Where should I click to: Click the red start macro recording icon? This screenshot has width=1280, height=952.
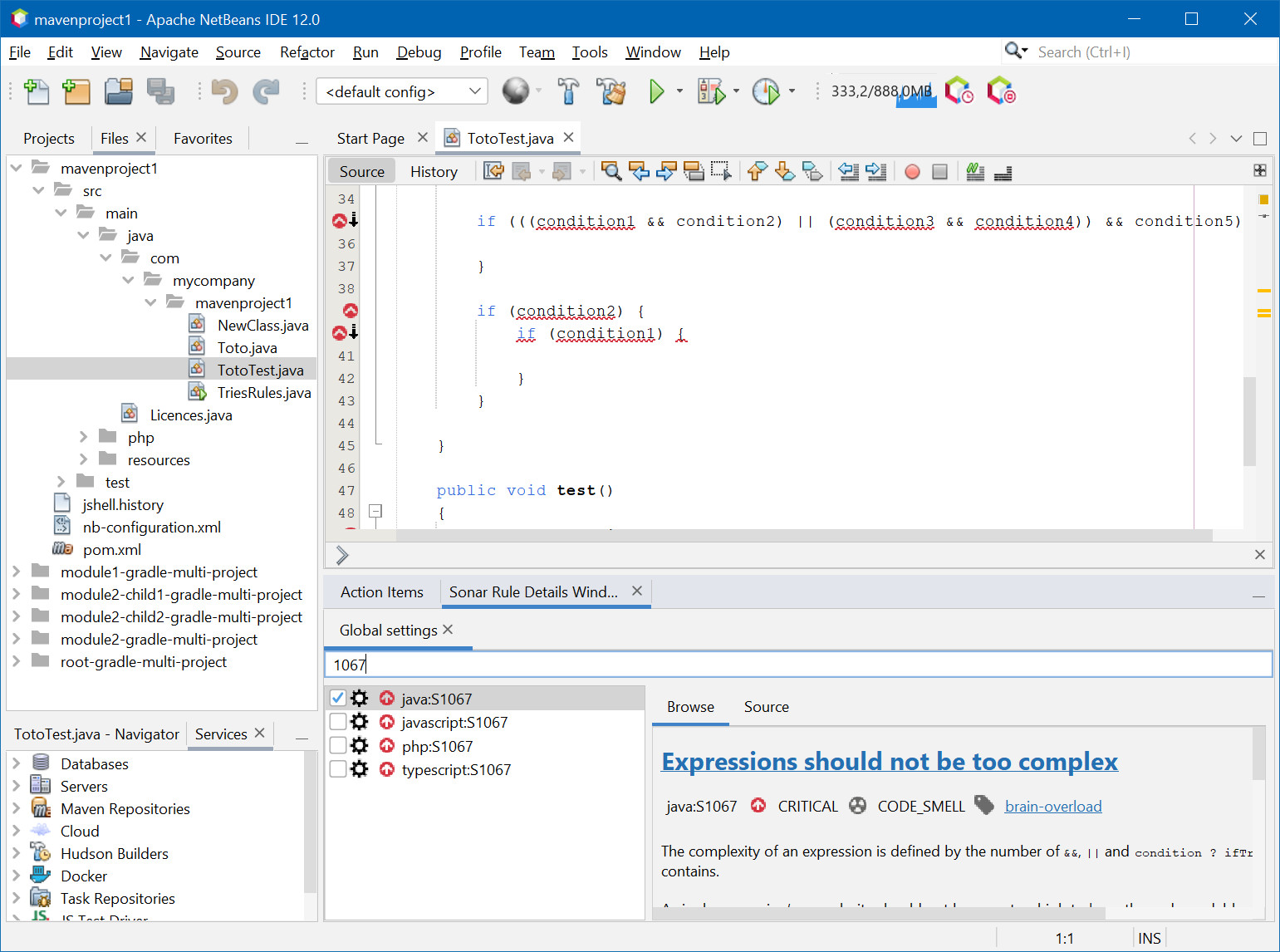coord(912,172)
